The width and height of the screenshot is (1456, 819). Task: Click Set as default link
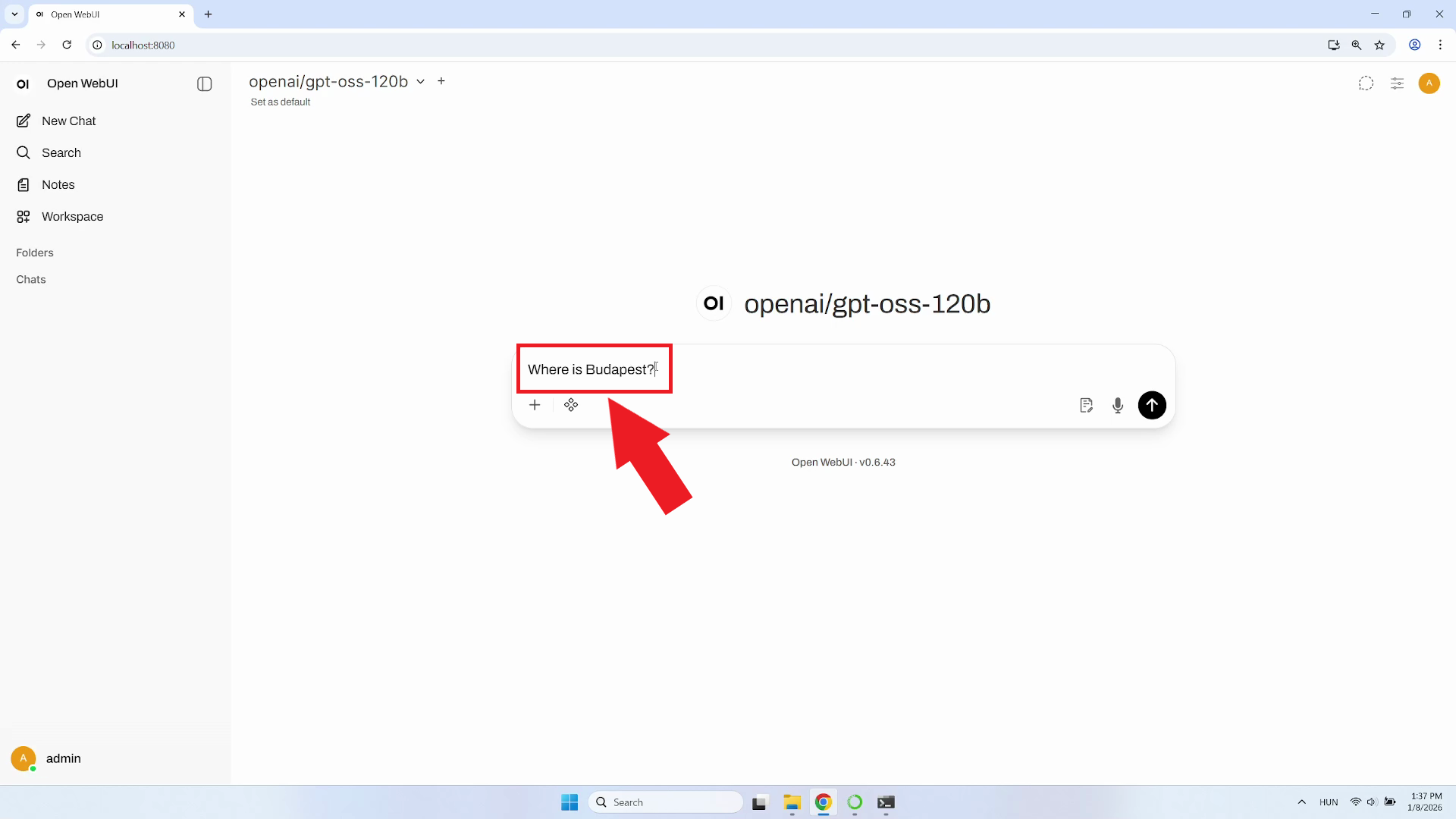pyautogui.click(x=281, y=102)
